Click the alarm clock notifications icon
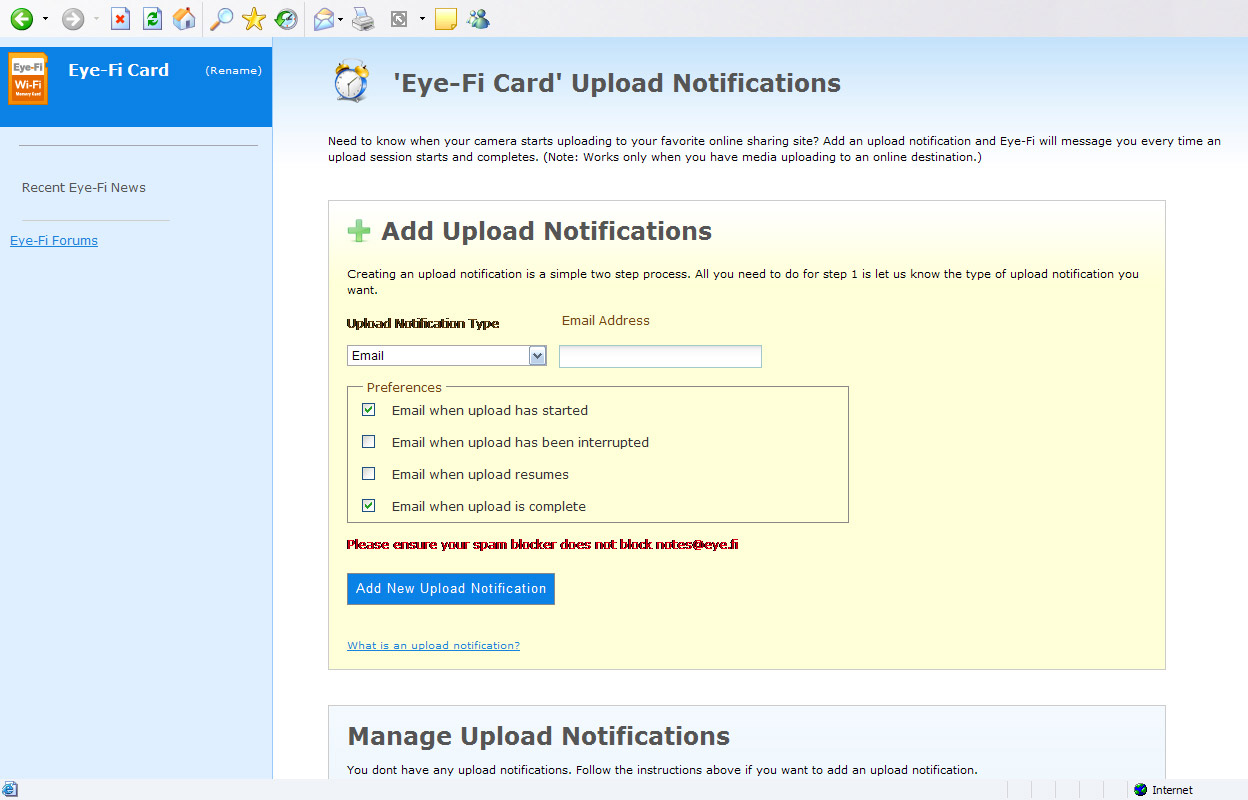This screenshot has height=800, width=1248. (x=351, y=82)
